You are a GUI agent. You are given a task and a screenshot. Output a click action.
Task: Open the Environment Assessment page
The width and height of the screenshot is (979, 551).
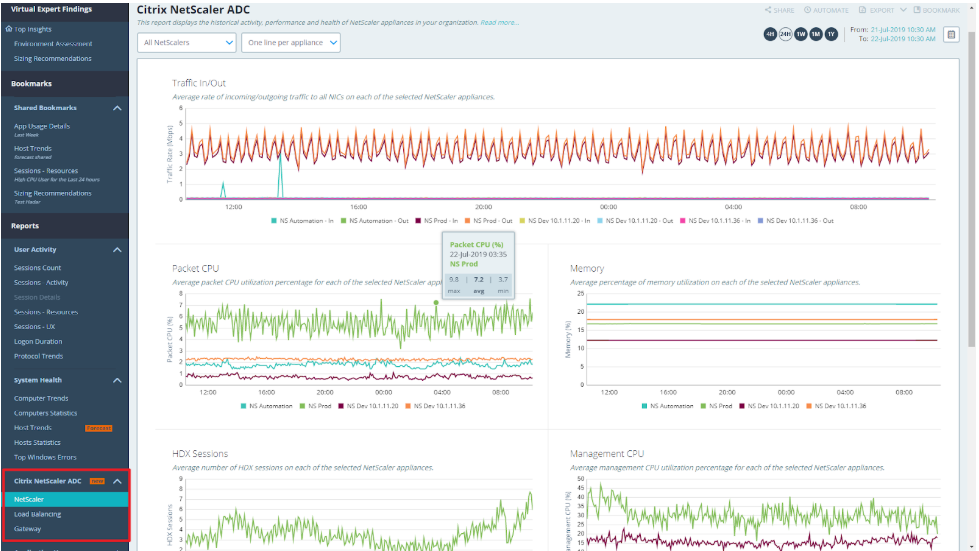(53, 44)
